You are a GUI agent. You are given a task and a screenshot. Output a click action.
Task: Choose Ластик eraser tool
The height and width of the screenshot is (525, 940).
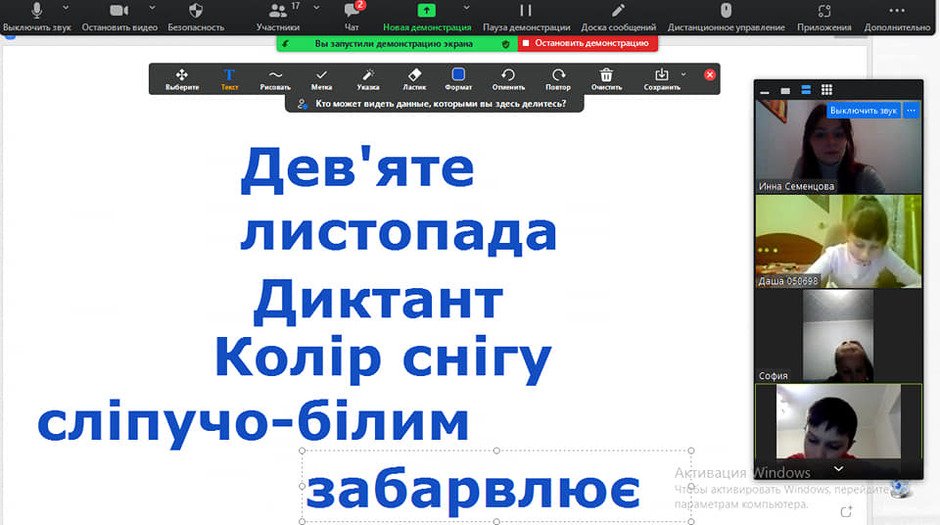[x=414, y=79]
